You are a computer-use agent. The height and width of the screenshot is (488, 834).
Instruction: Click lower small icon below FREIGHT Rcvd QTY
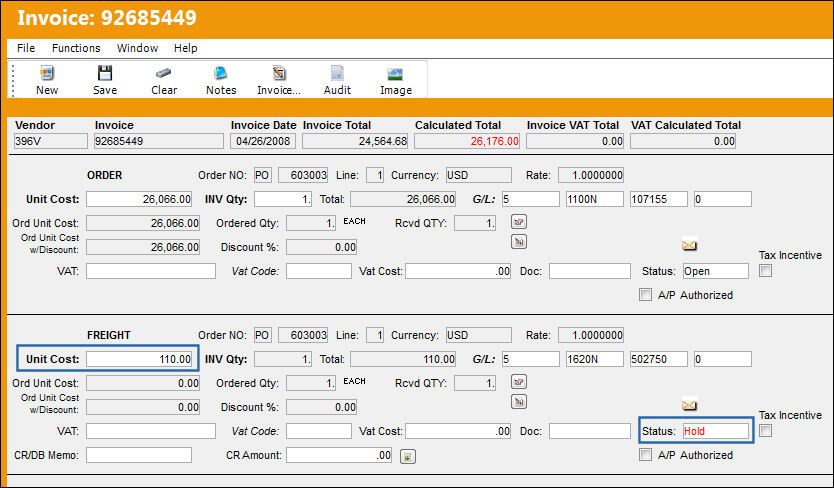coord(519,401)
